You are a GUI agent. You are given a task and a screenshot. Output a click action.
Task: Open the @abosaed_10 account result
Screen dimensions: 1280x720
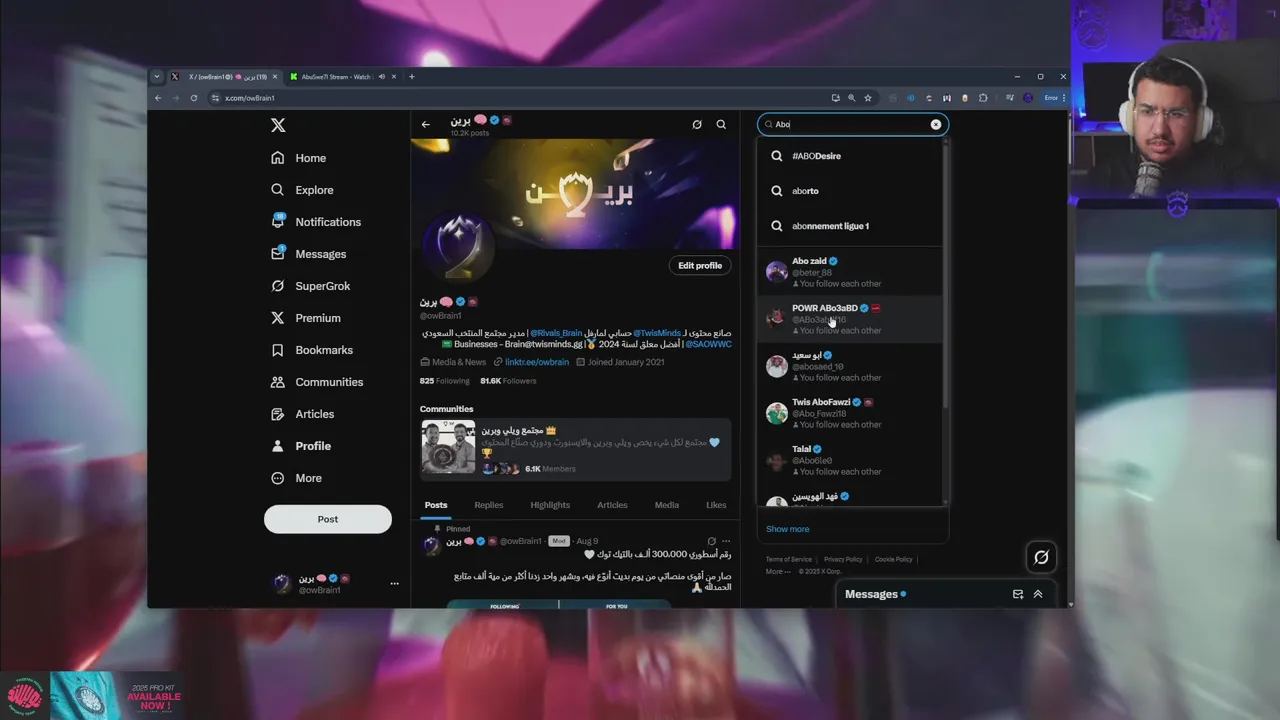pyautogui.click(x=849, y=366)
